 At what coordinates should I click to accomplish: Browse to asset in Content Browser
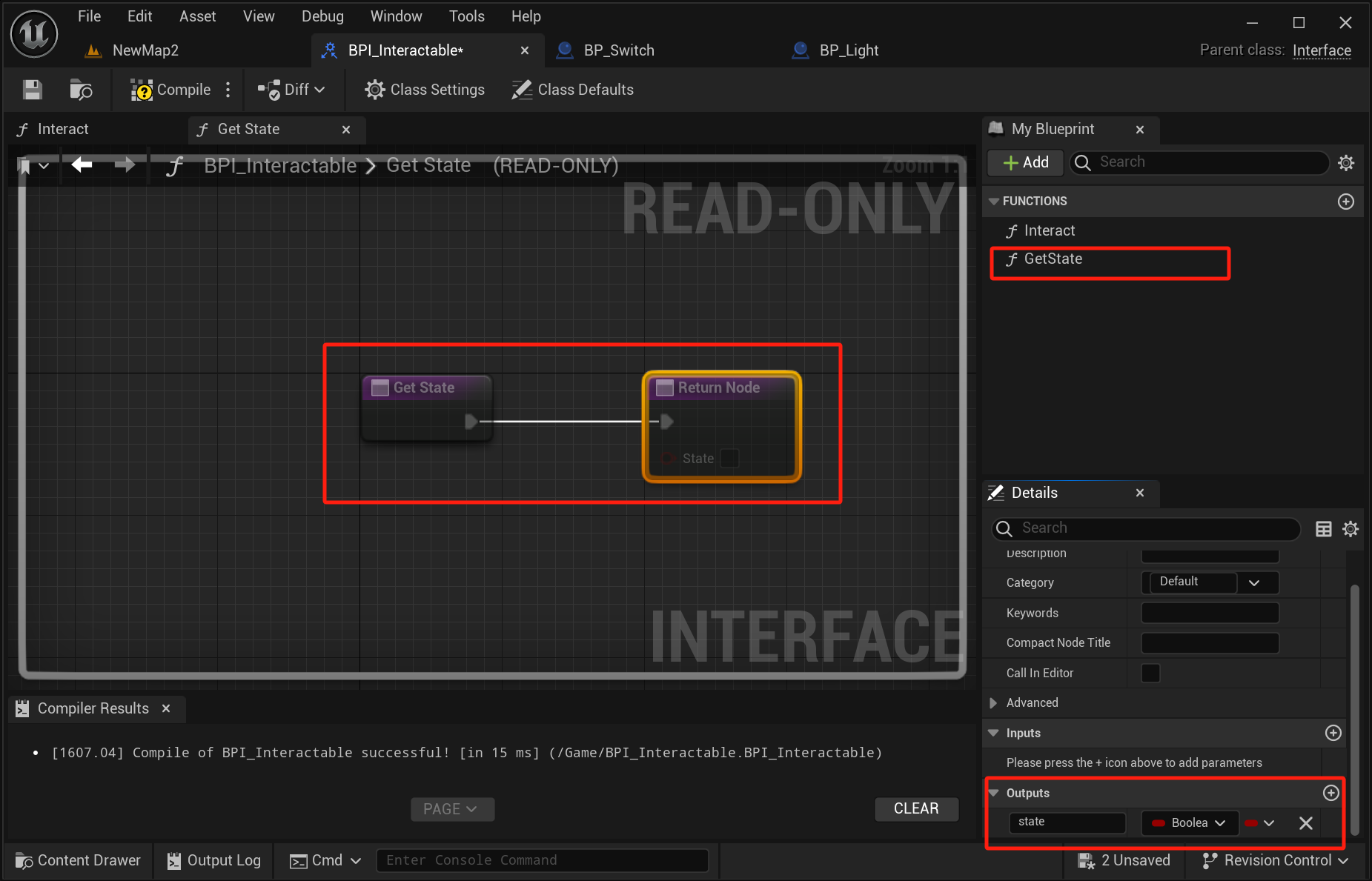[80, 90]
